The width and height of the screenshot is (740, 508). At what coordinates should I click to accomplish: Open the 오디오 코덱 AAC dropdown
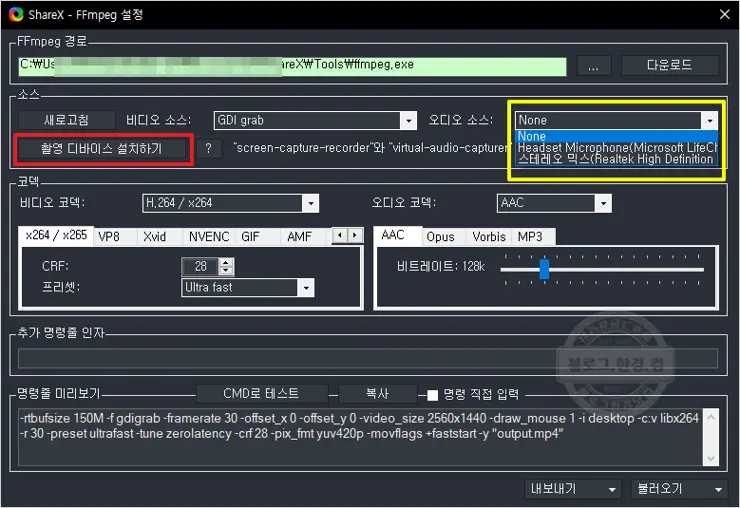click(x=554, y=203)
